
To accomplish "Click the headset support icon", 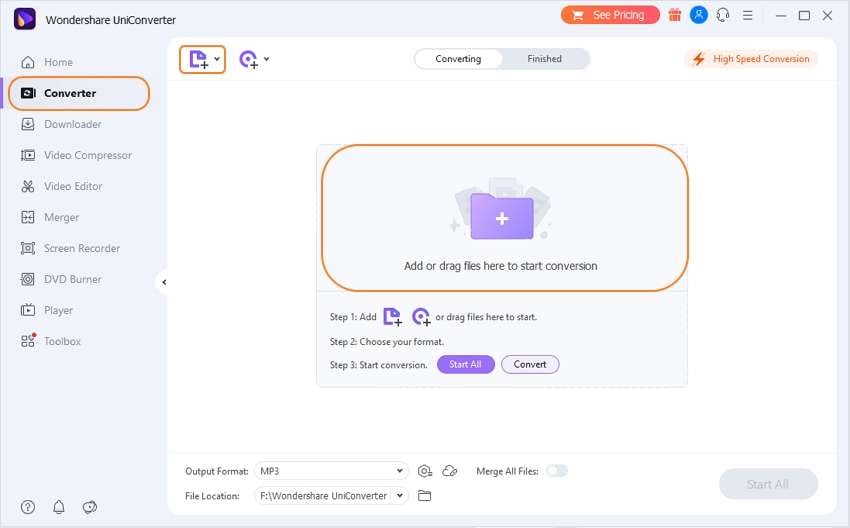I will tap(723, 15).
